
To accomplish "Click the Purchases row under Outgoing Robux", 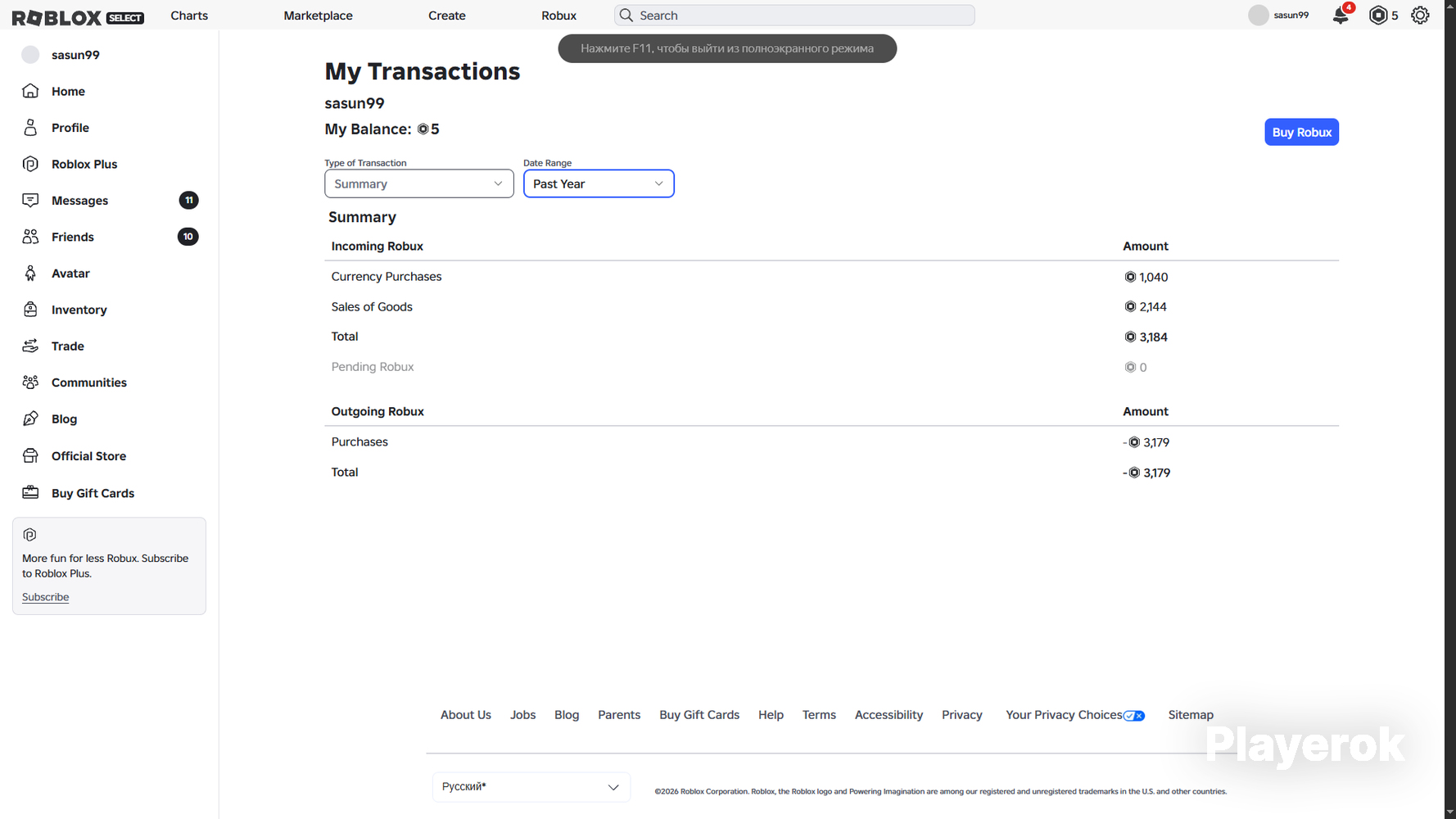I will 359,442.
